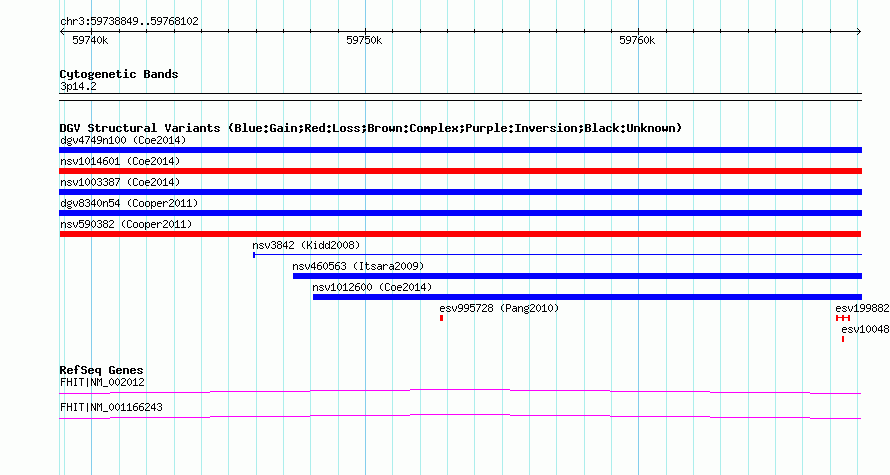Viewport: 890px width, 475px height.
Task: Open the dgv4749n100 (Coe2014) label
Action: point(123,140)
